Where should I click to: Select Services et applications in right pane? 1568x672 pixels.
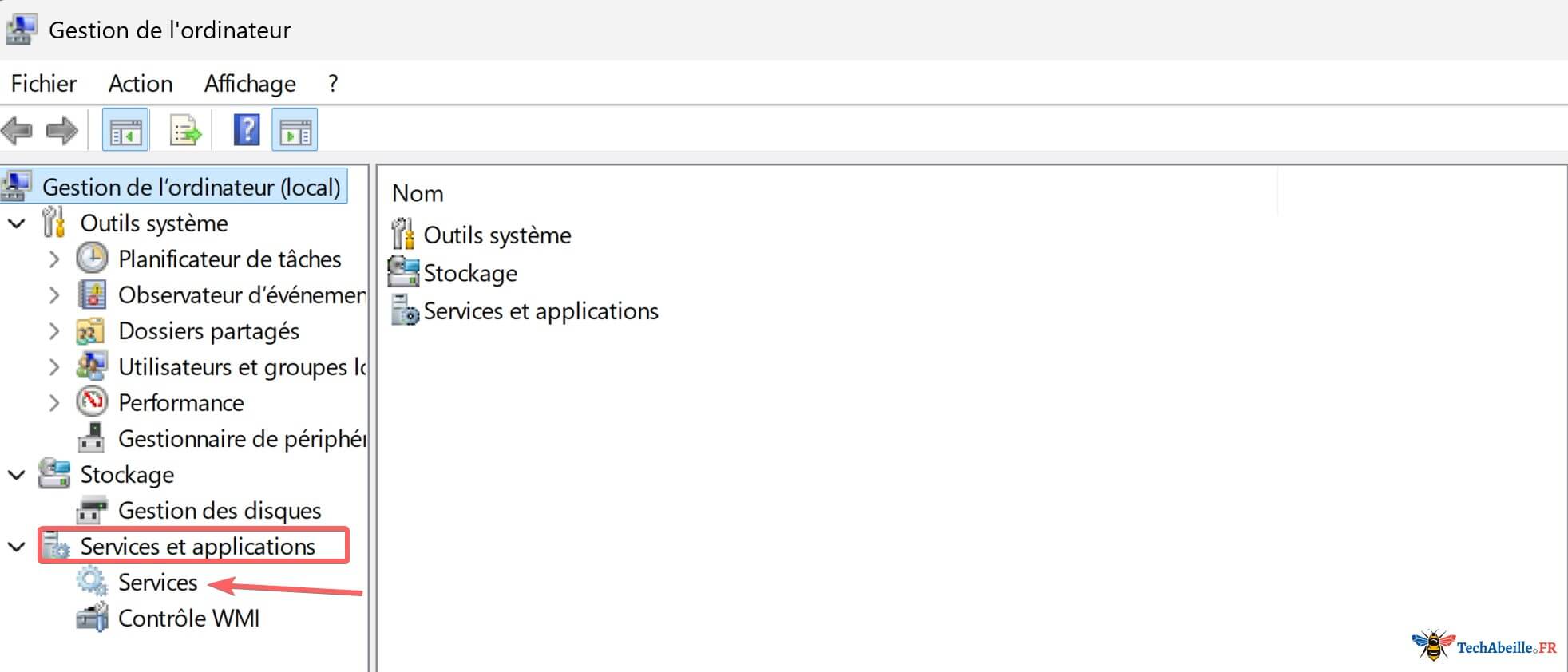(540, 311)
